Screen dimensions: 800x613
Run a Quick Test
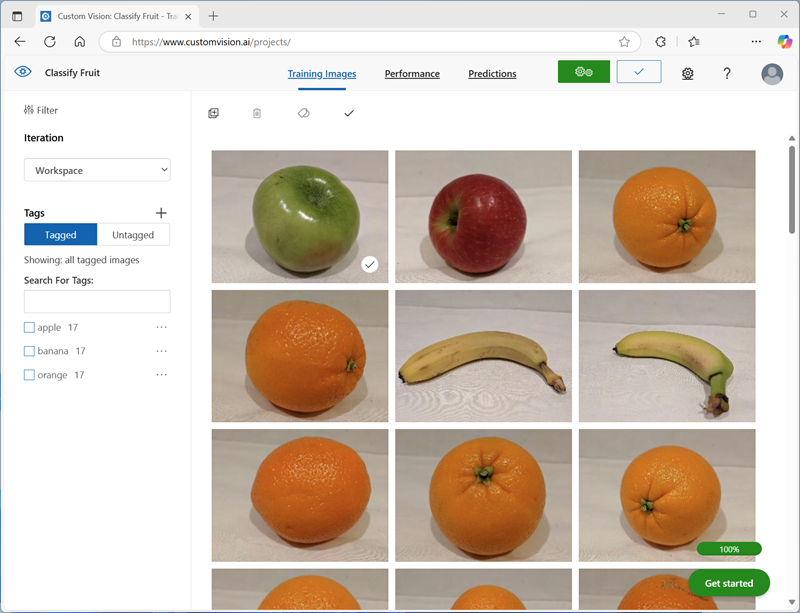638,72
